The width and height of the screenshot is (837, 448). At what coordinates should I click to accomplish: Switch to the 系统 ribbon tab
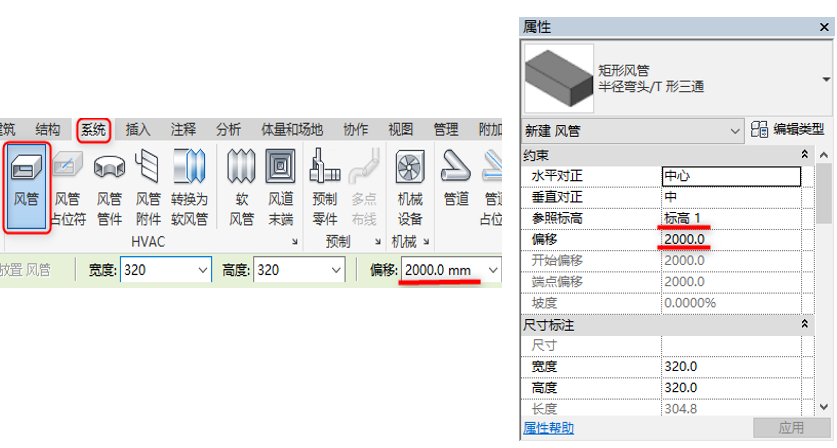(94, 129)
